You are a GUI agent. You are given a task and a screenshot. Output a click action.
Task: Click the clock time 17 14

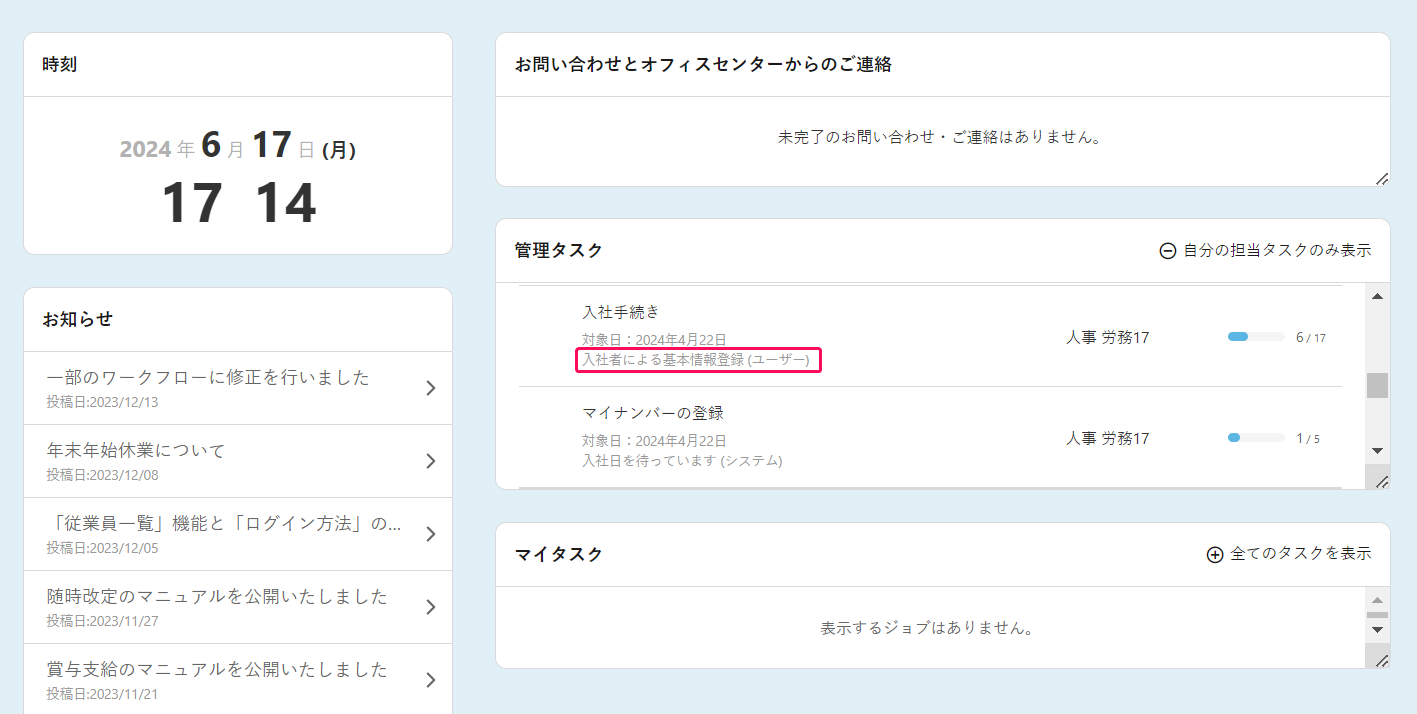point(238,203)
